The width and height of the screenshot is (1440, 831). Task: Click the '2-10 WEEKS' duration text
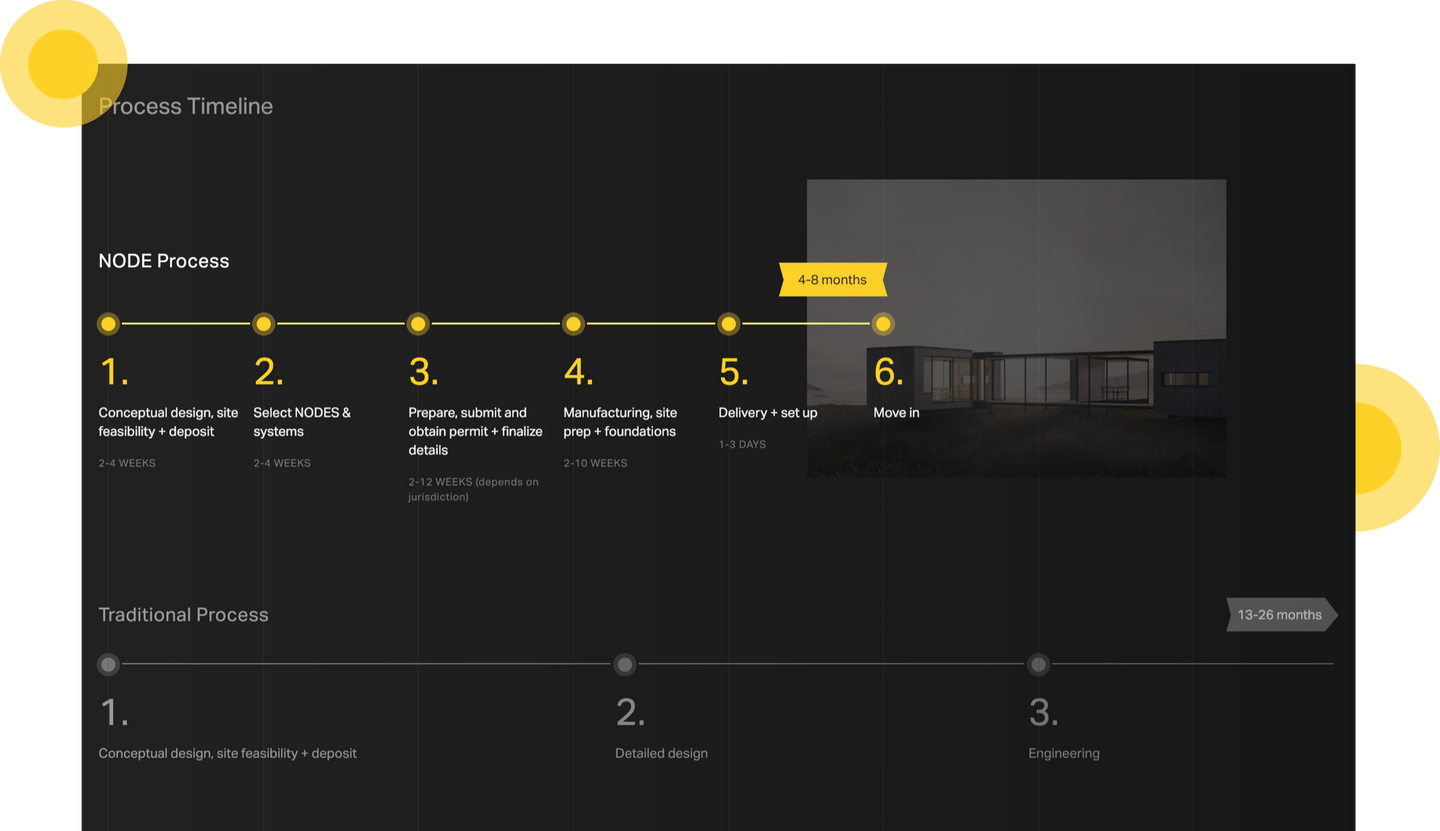[x=595, y=463]
